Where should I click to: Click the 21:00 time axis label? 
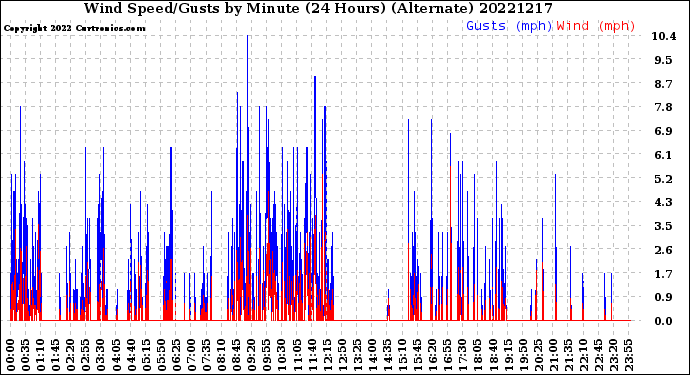(x=554, y=355)
